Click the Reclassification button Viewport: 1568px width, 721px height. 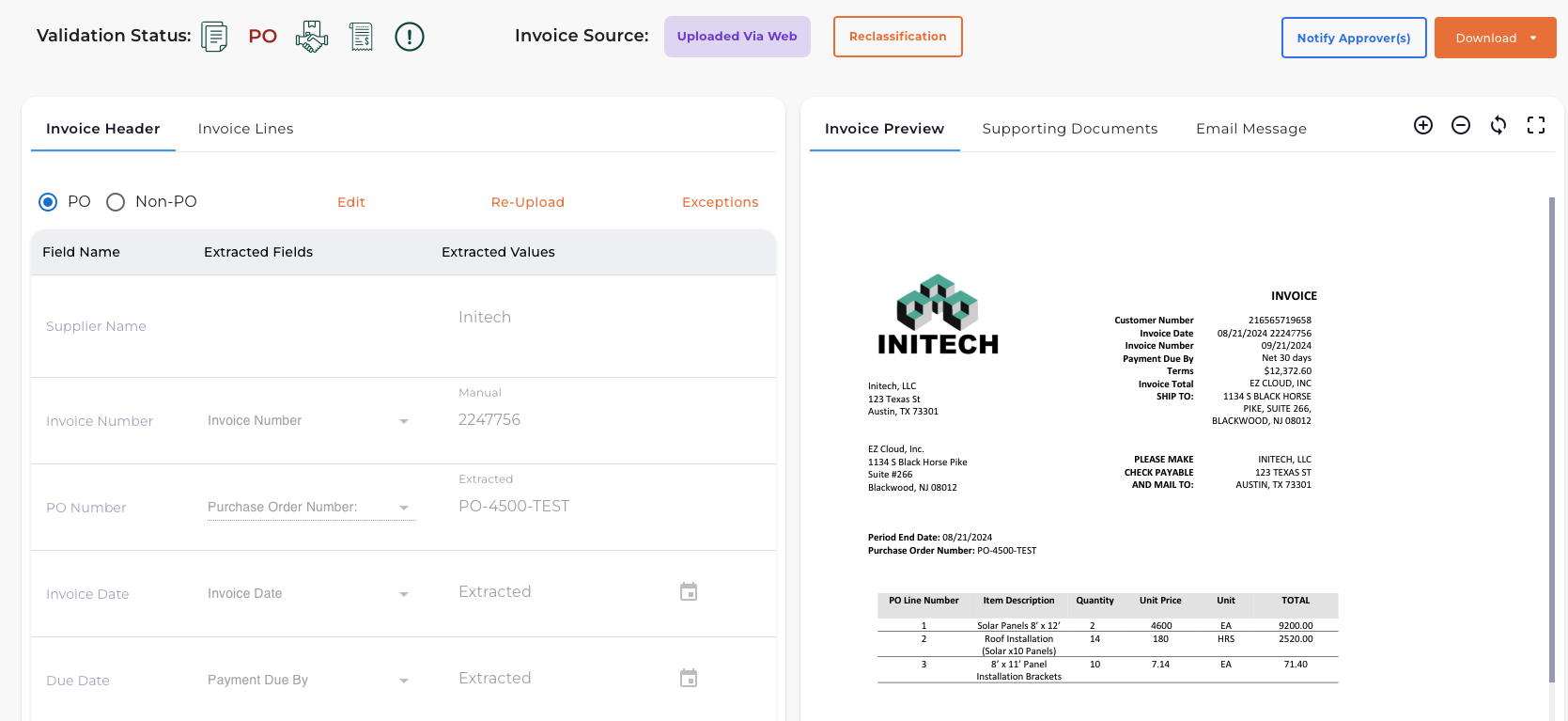pos(898,37)
